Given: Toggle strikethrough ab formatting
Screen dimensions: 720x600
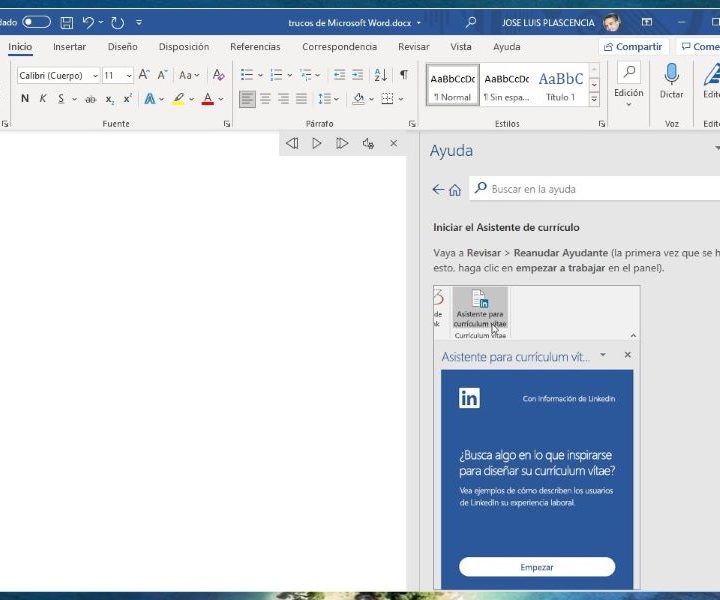Looking at the screenshot, I should (x=90, y=99).
